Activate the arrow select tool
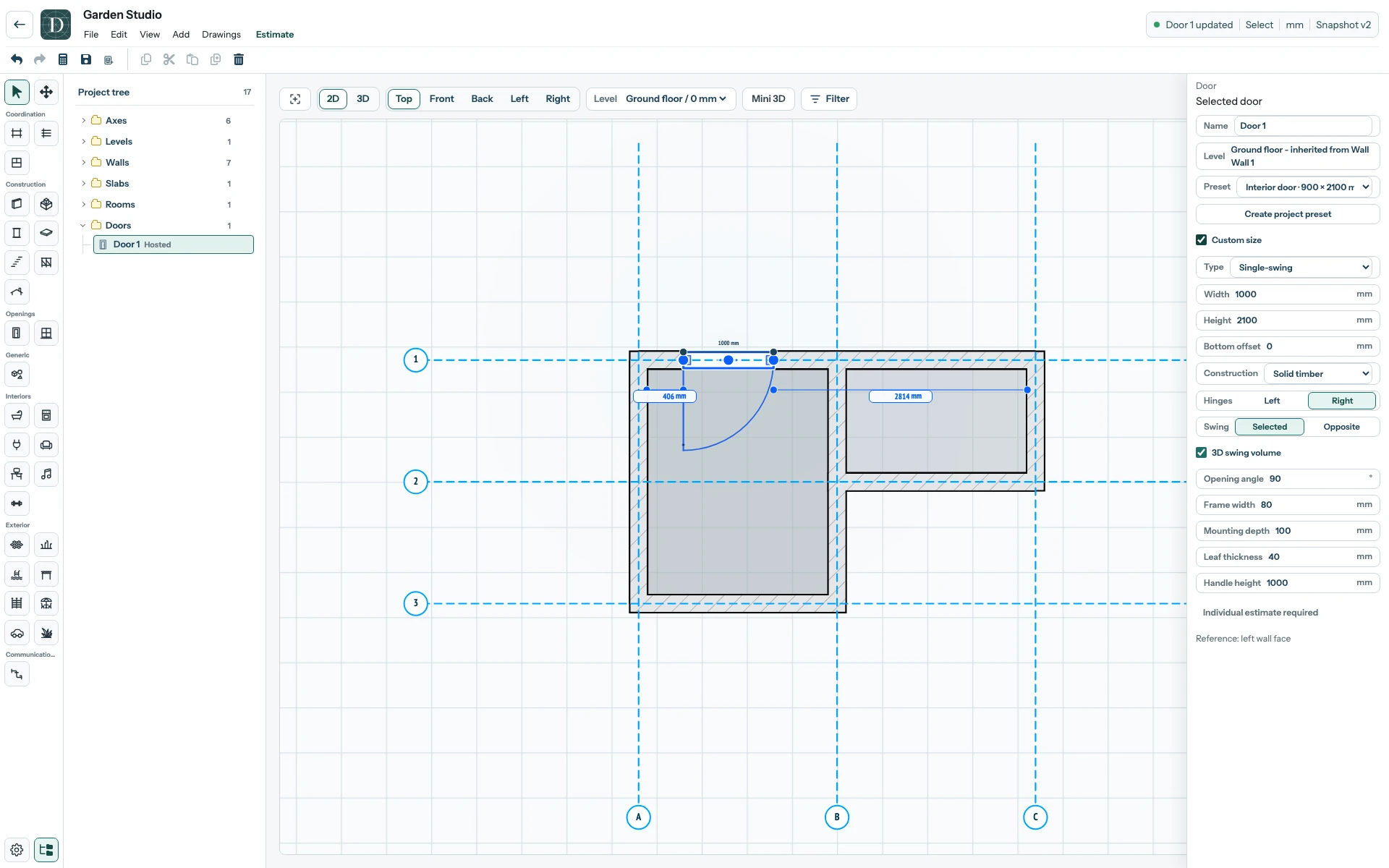 (17, 92)
